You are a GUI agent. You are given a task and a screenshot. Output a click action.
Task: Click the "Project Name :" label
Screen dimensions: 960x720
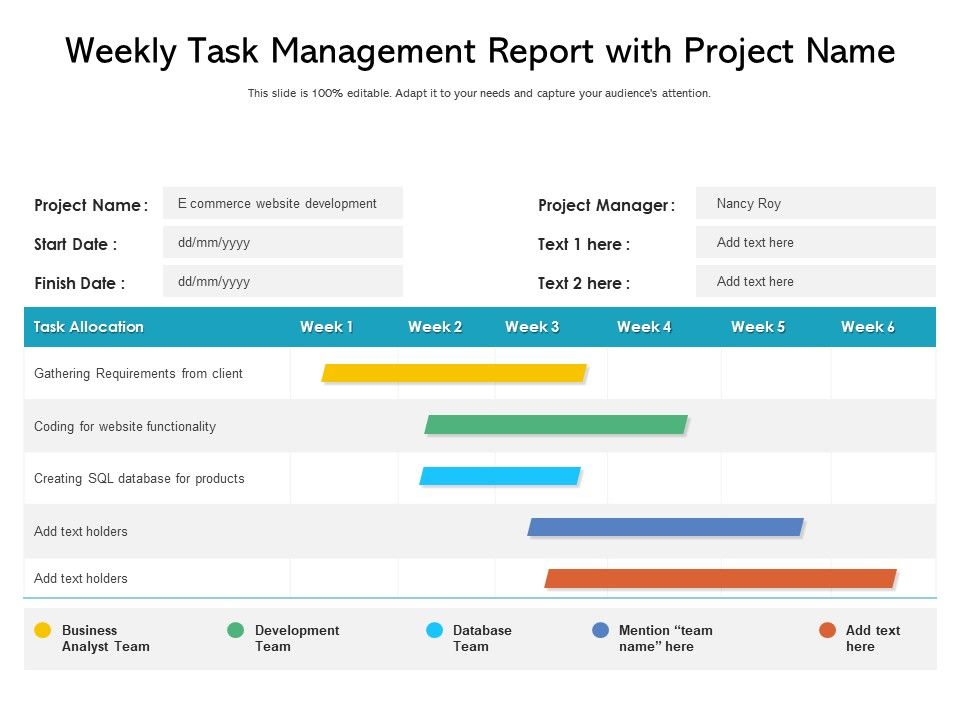coord(91,205)
